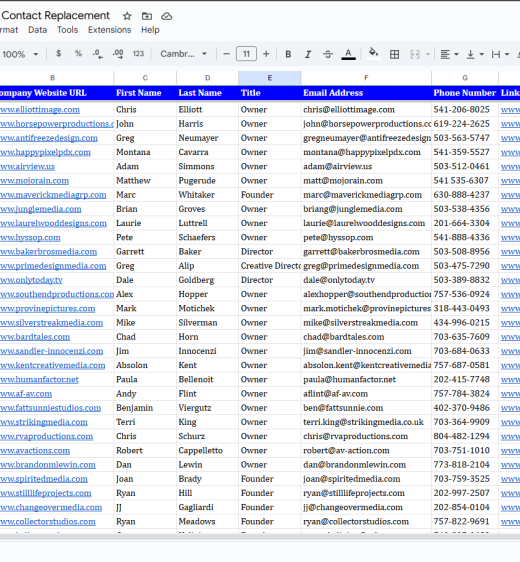Open the 100% zoom dropdown
Image resolution: width=520 pixels, height=562 pixels.
[20, 54]
